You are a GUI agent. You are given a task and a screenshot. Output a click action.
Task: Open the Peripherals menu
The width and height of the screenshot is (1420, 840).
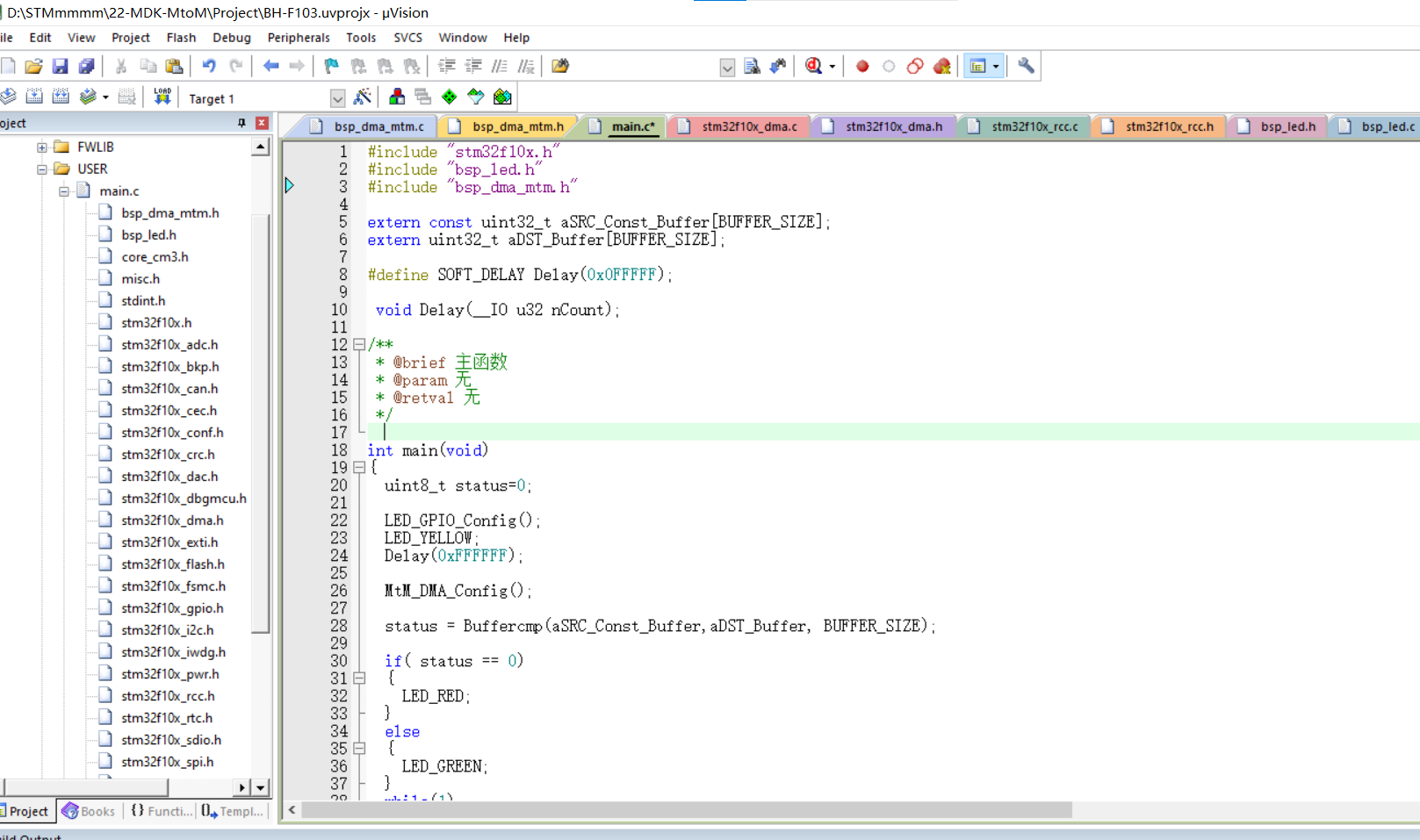(x=299, y=38)
